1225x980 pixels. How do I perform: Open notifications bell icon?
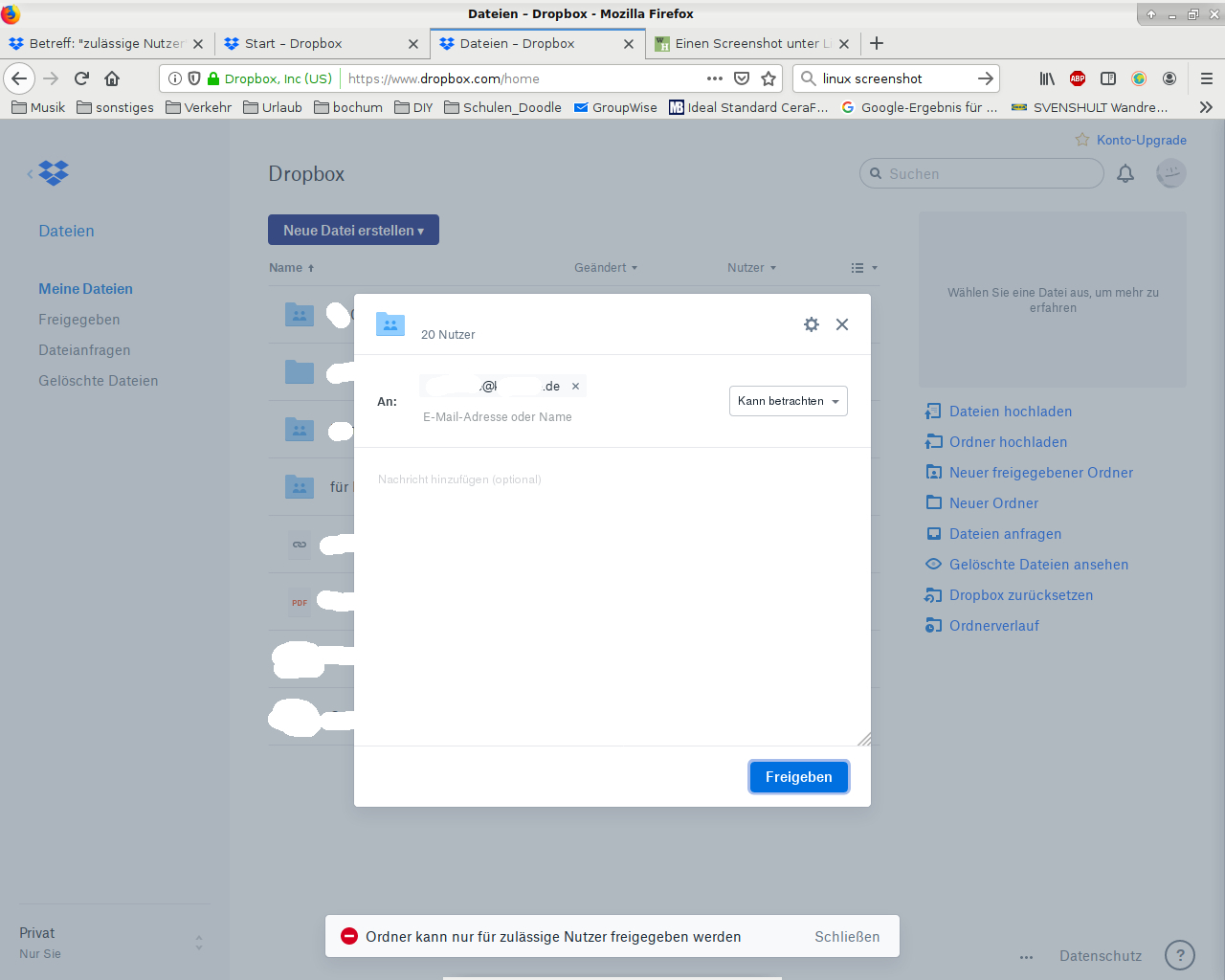tap(1125, 173)
